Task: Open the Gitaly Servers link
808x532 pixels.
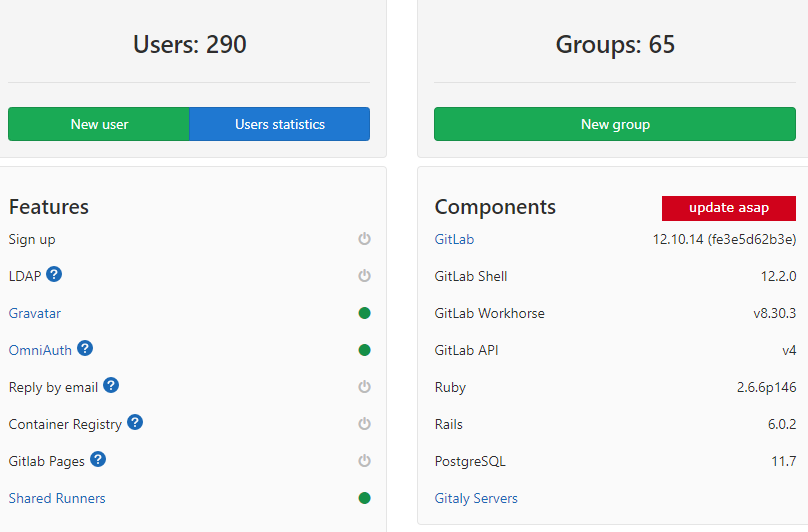Action: point(476,498)
